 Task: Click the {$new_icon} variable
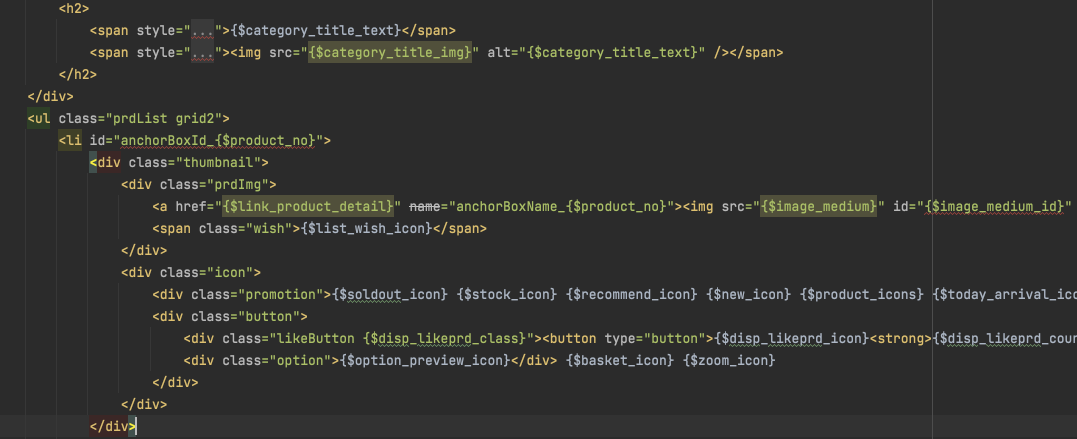click(749, 294)
